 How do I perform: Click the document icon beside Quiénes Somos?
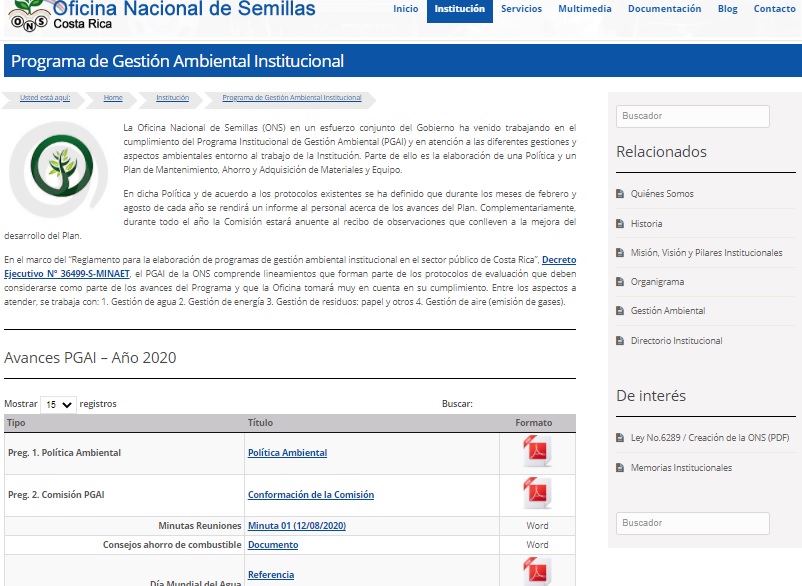[621, 194]
